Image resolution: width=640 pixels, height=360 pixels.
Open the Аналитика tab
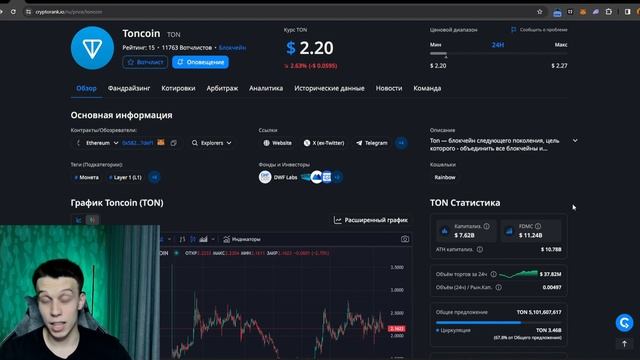coord(266,88)
